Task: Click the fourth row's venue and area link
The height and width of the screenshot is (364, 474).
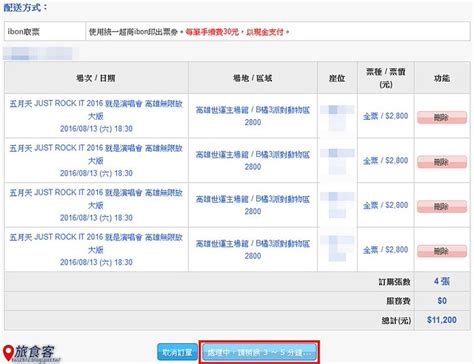Action: coord(253,249)
